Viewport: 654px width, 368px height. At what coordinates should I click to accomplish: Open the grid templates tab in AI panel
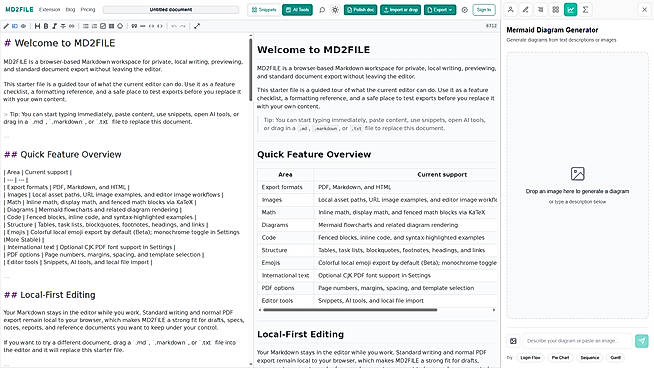(x=556, y=10)
